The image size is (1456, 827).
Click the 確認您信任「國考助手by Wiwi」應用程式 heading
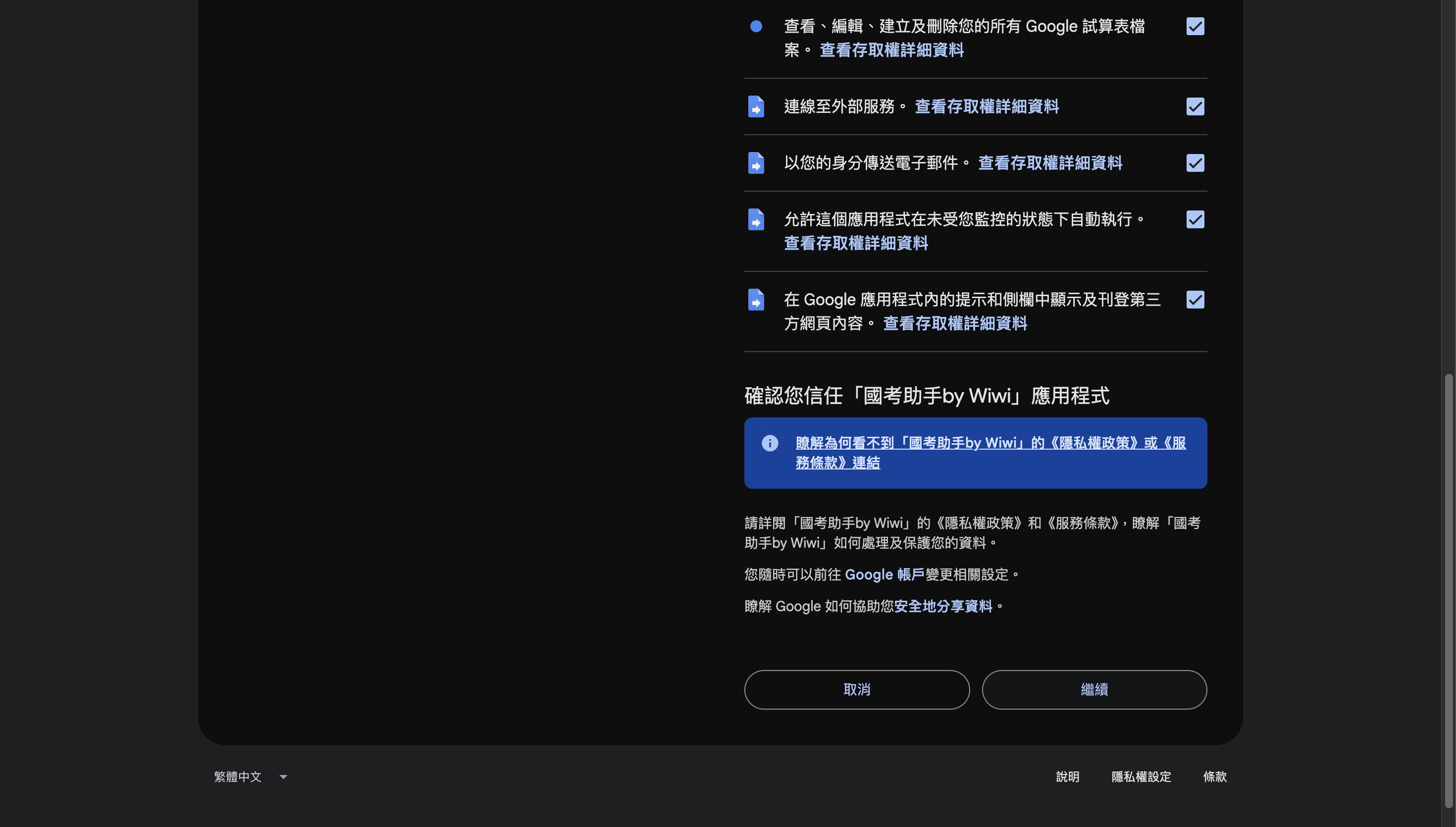tap(927, 396)
